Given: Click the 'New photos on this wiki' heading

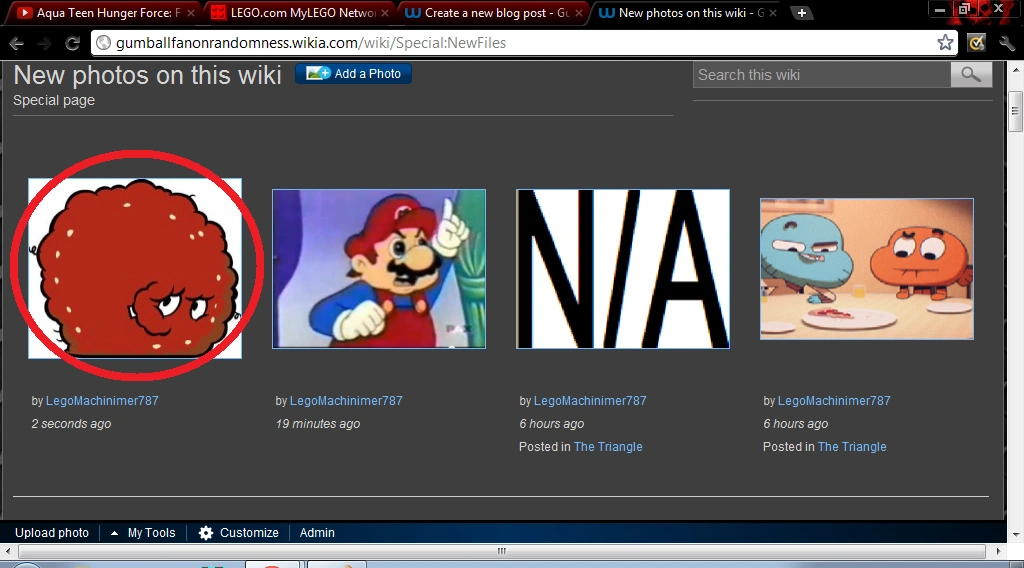Looking at the screenshot, I should tap(148, 76).
